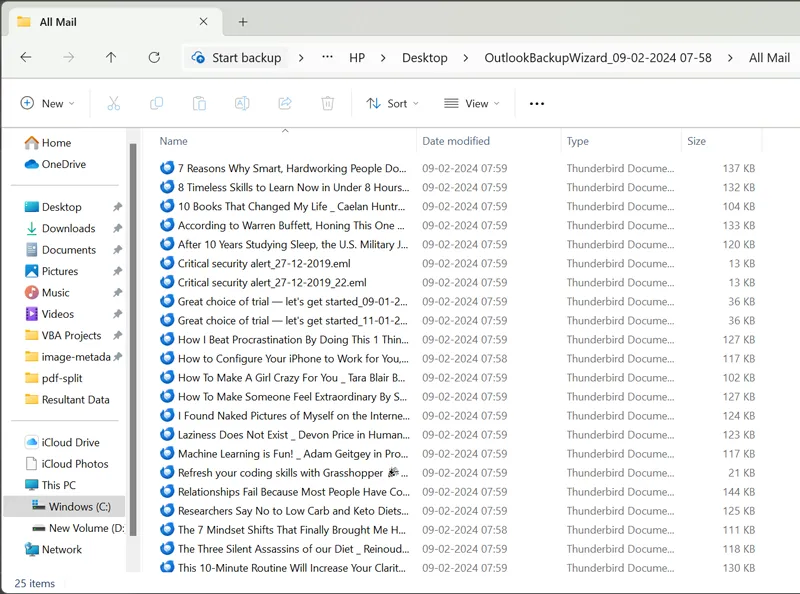This screenshot has width=800, height=594.
Task: Open the Sort dropdown menu
Action: tap(393, 103)
